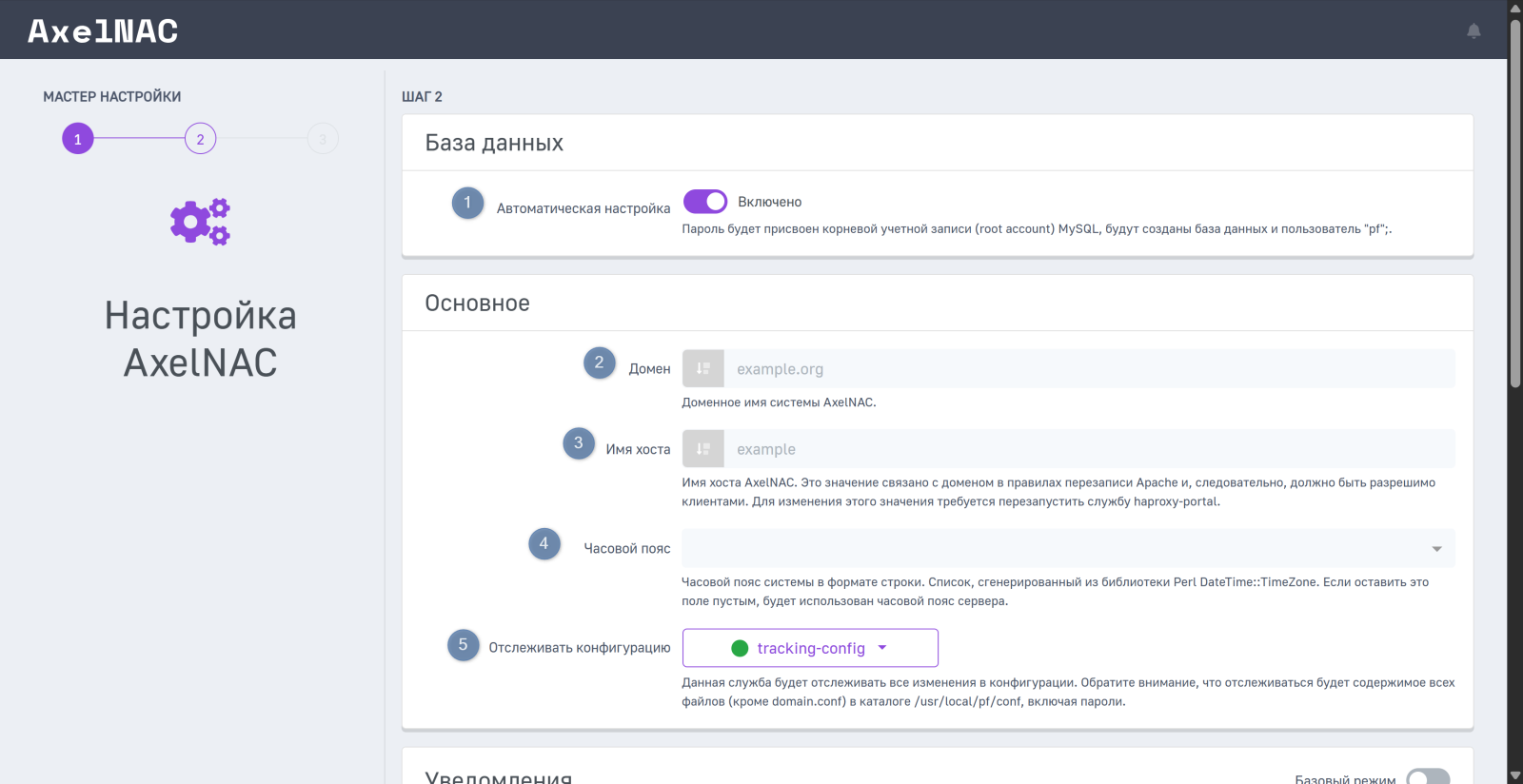Click the numbered badge 1 near Автоматическая настройка
The width and height of the screenshot is (1523, 784).
(467, 203)
